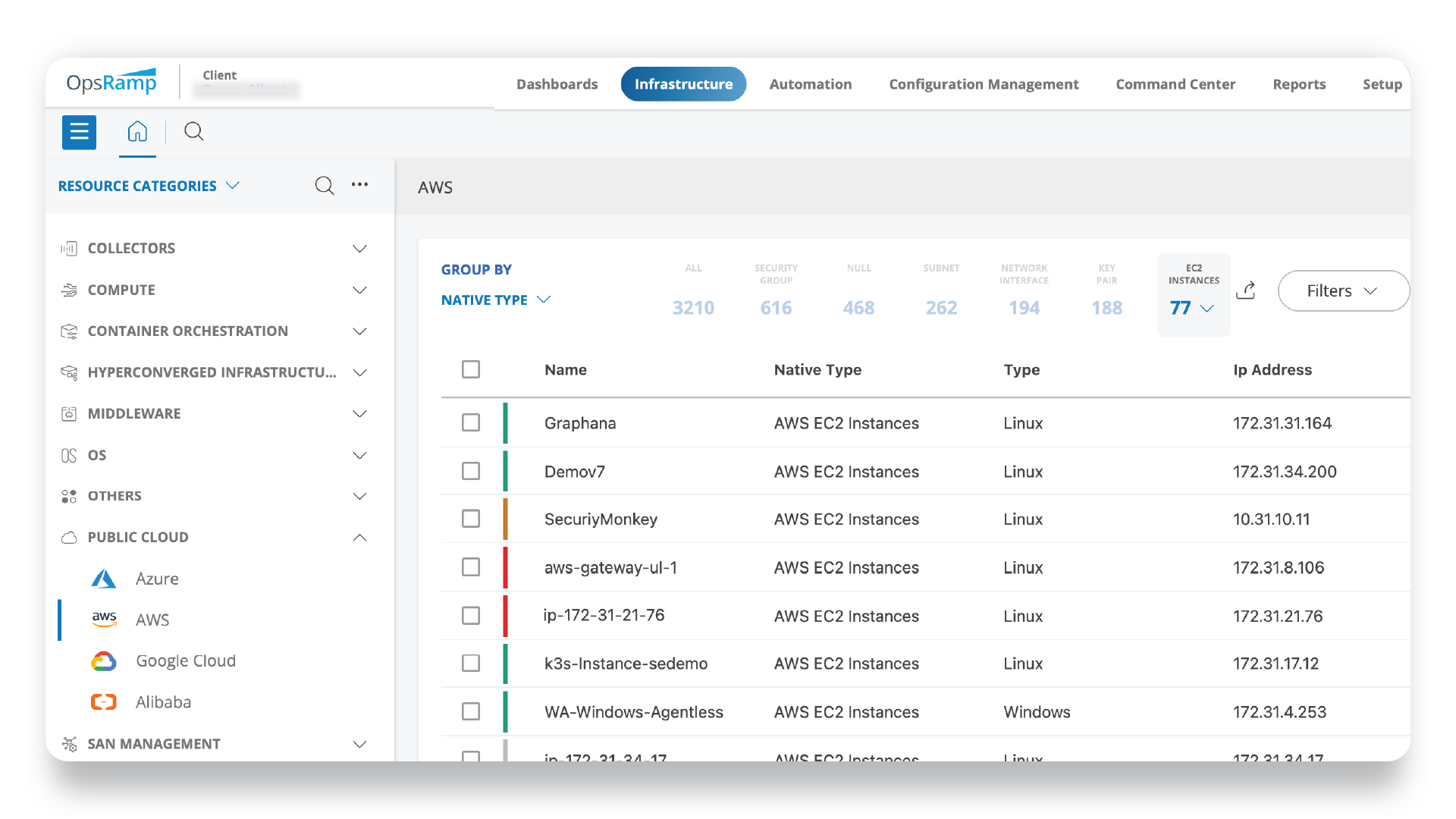Click the Middleware category icon
Image resolution: width=1456 pixels, height=819 pixels.
pyautogui.click(x=69, y=414)
